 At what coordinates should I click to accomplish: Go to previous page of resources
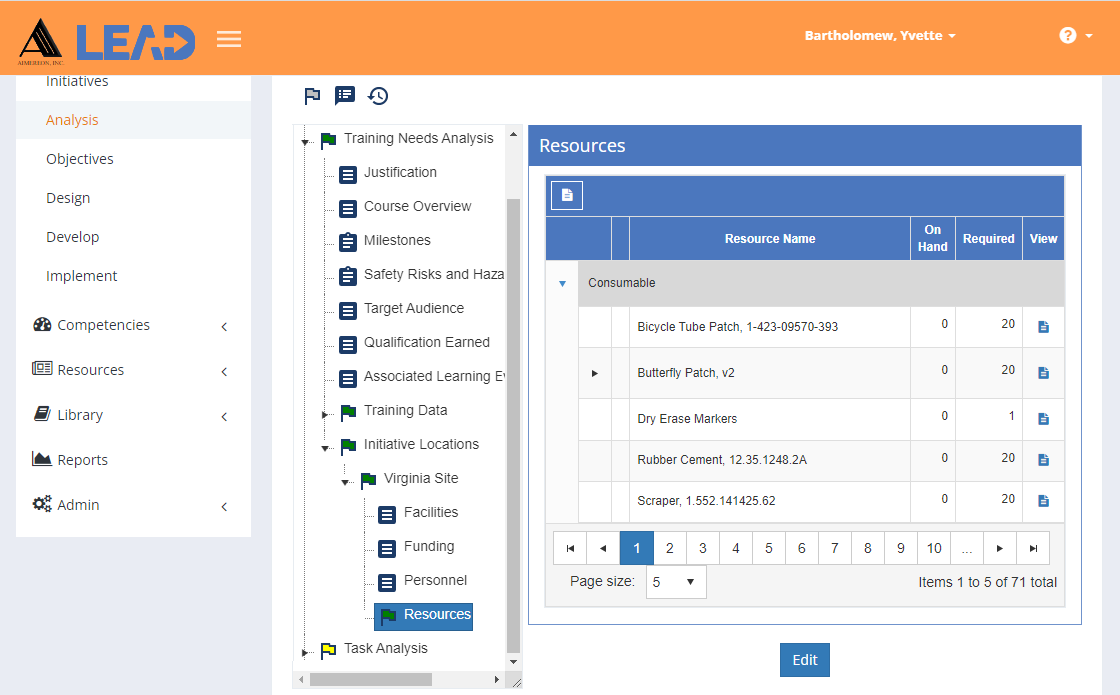[x=603, y=548]
